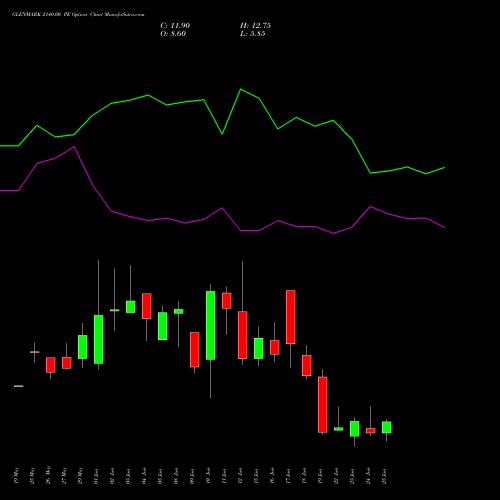The height and width of the screenshot is (500, 500).
Task: Click the 26 May date label
Action: tap(49, 476)
